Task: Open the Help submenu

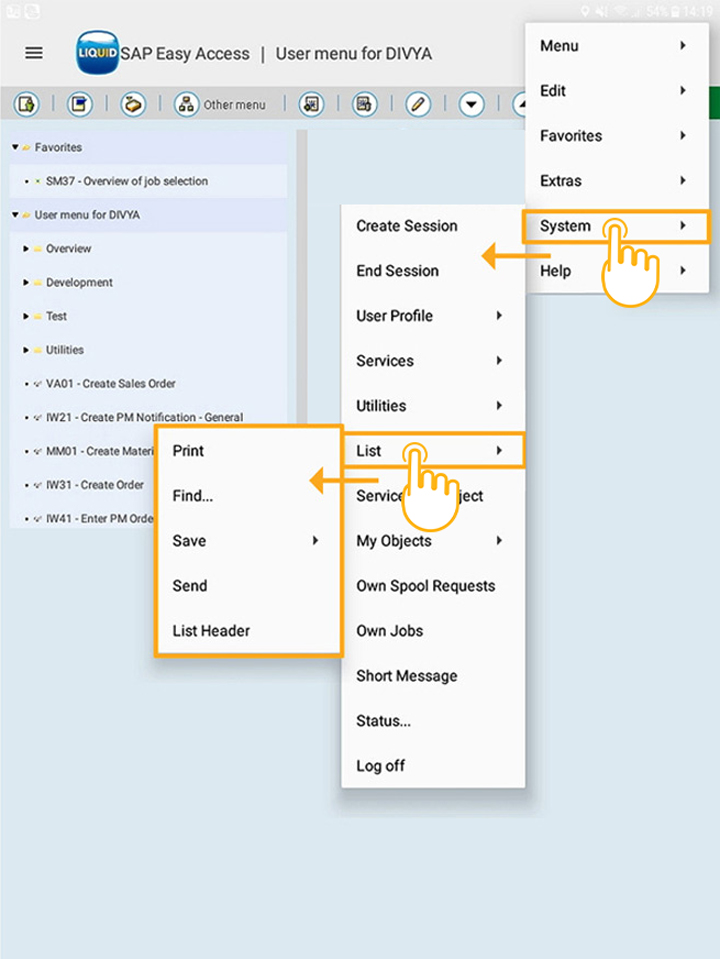Action: [x=617, y=270]
